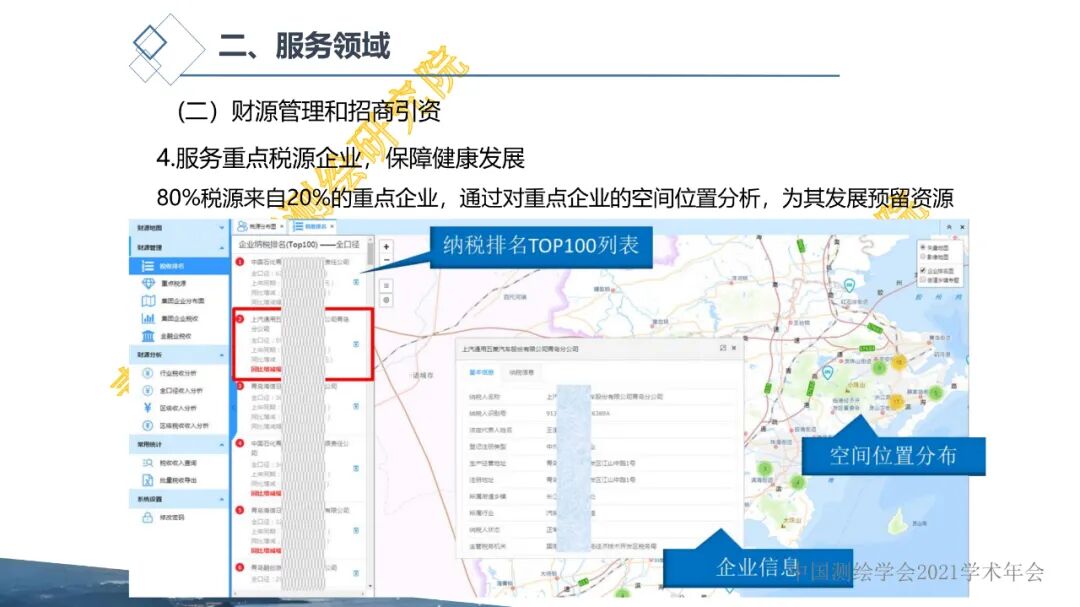Zoom out the map with minus button
1080x607 pixels.
[x=386, y=260]
